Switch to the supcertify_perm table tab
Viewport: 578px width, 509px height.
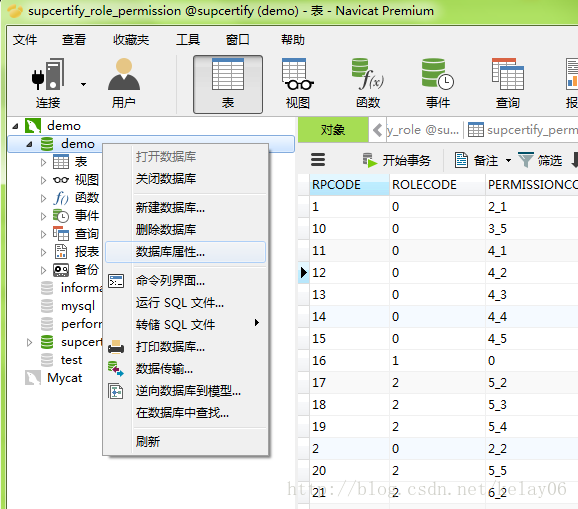(x=523, y=130)
